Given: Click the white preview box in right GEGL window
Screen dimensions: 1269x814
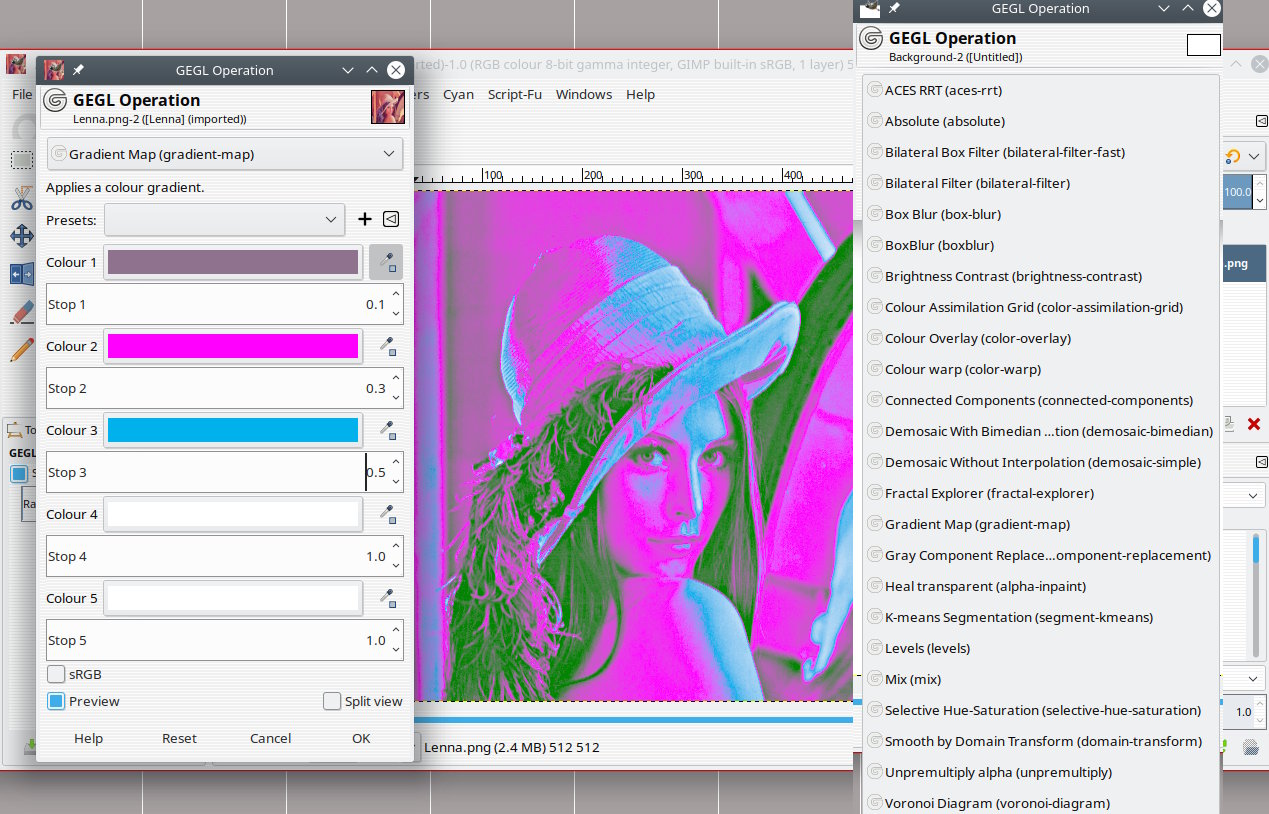Looking at the screenshot, I should [1203, 45].
